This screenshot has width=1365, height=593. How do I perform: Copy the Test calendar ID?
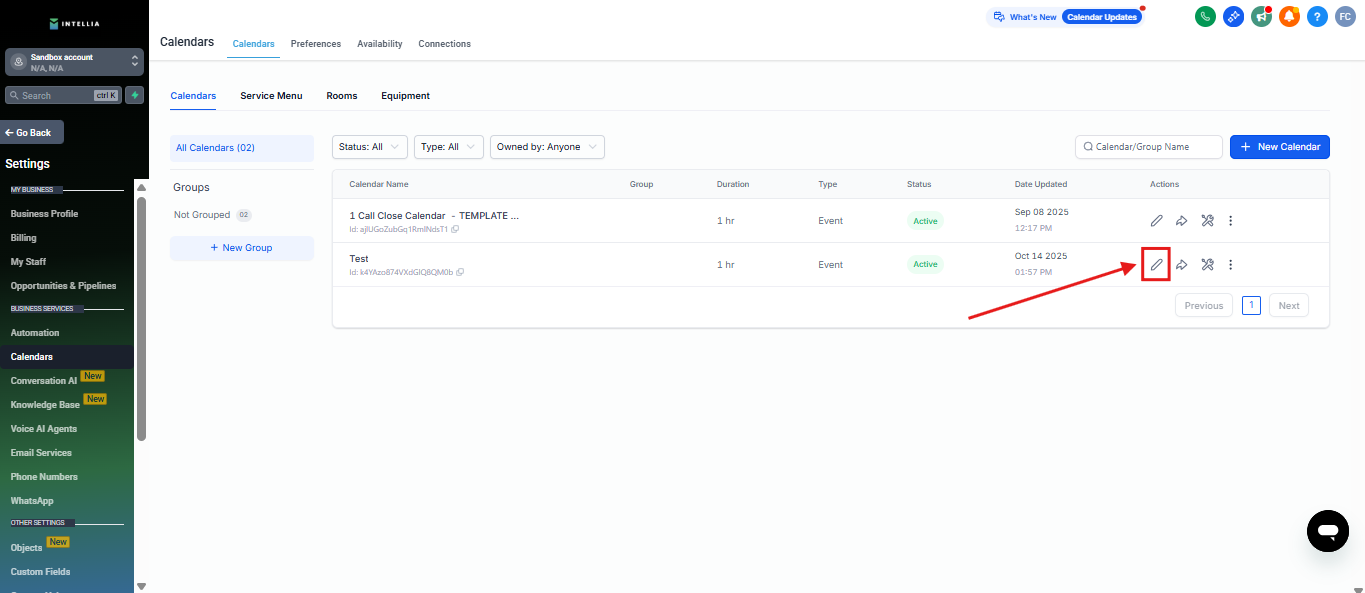click(460, 272)
